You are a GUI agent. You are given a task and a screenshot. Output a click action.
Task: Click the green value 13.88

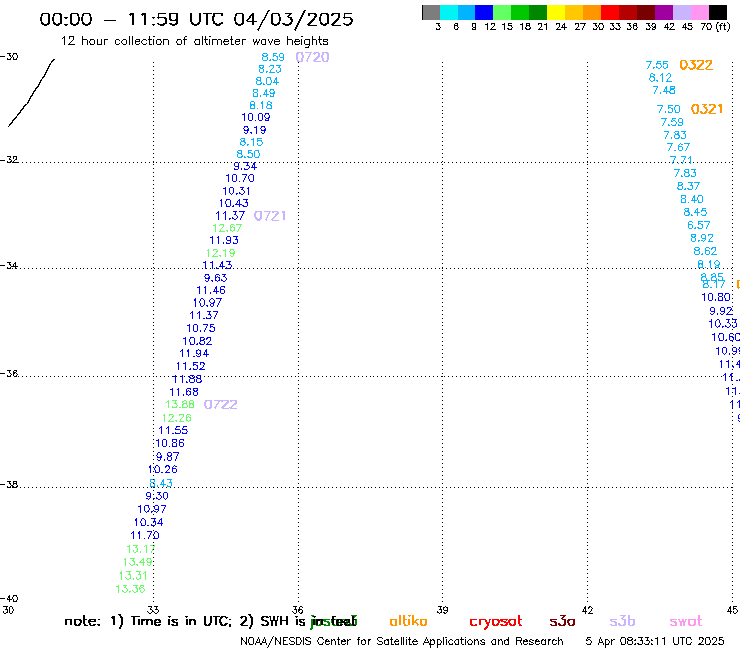click(180, 405)
